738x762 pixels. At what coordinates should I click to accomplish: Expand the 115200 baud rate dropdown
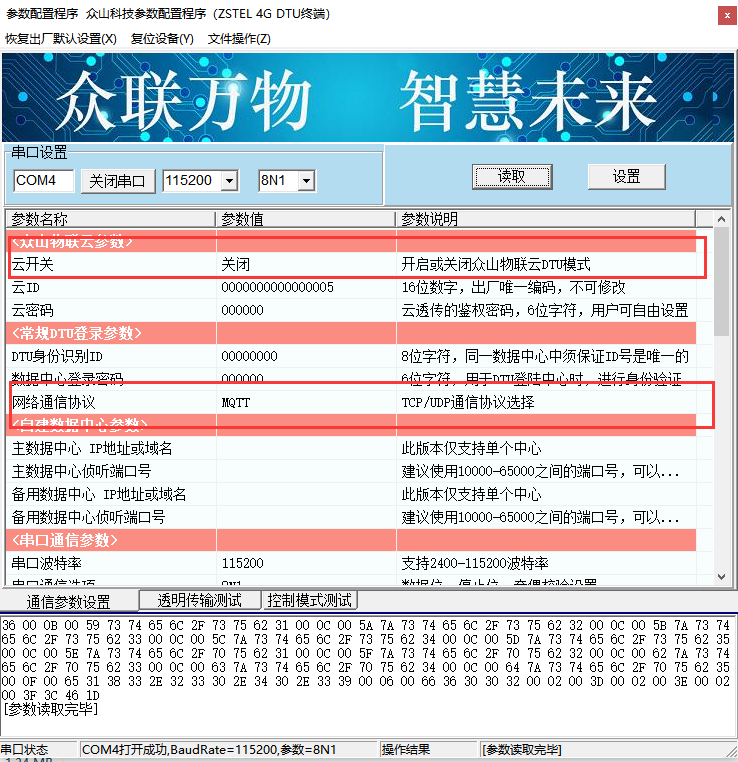click(x=229, y=181)
